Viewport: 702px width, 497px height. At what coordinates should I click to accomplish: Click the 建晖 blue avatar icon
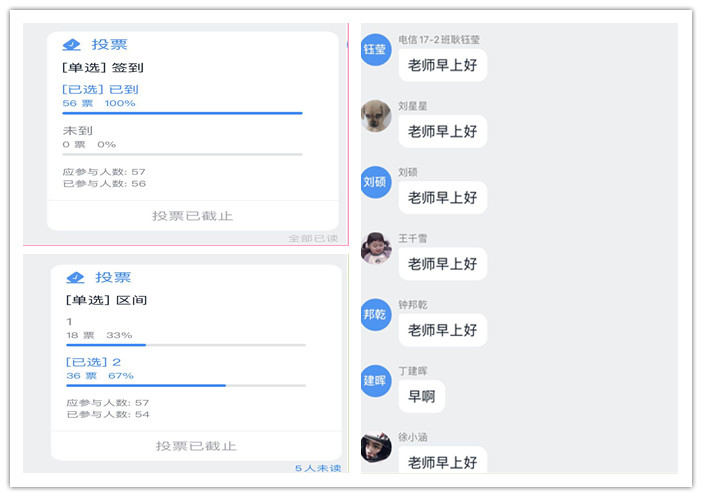(x=375, y=380)
